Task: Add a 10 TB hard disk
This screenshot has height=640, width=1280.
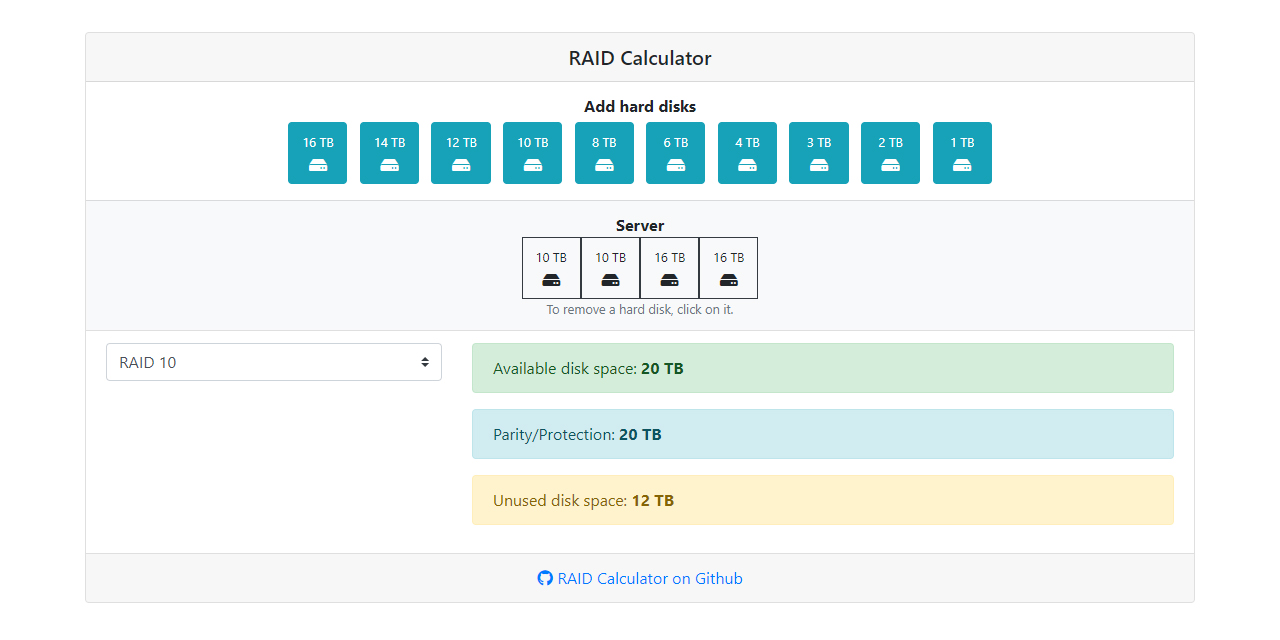Action: 532,153
